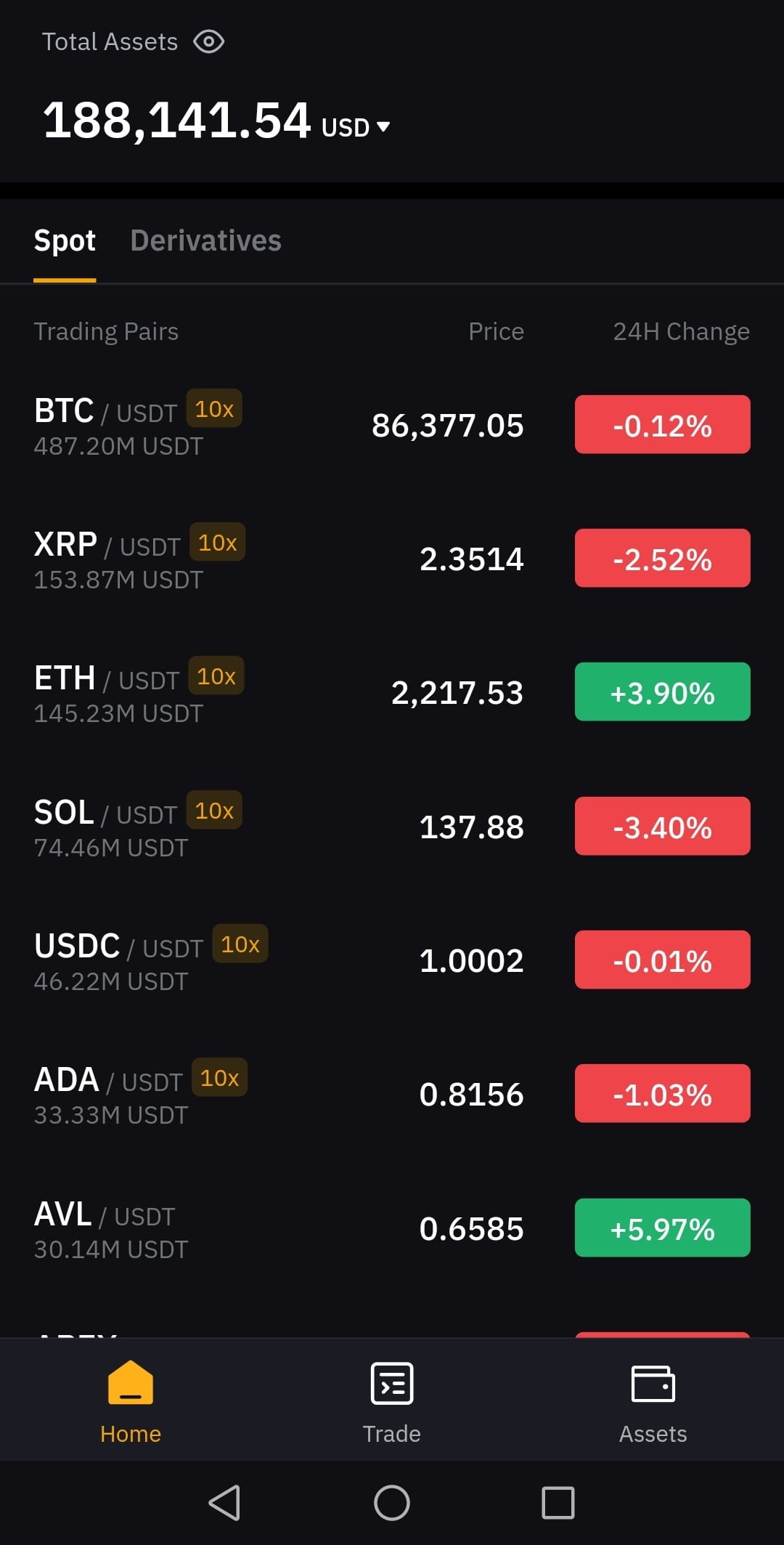Click the ETH +3.90% change button
The height and width of the screenshot is (1545, 784).
click(663, 692)
